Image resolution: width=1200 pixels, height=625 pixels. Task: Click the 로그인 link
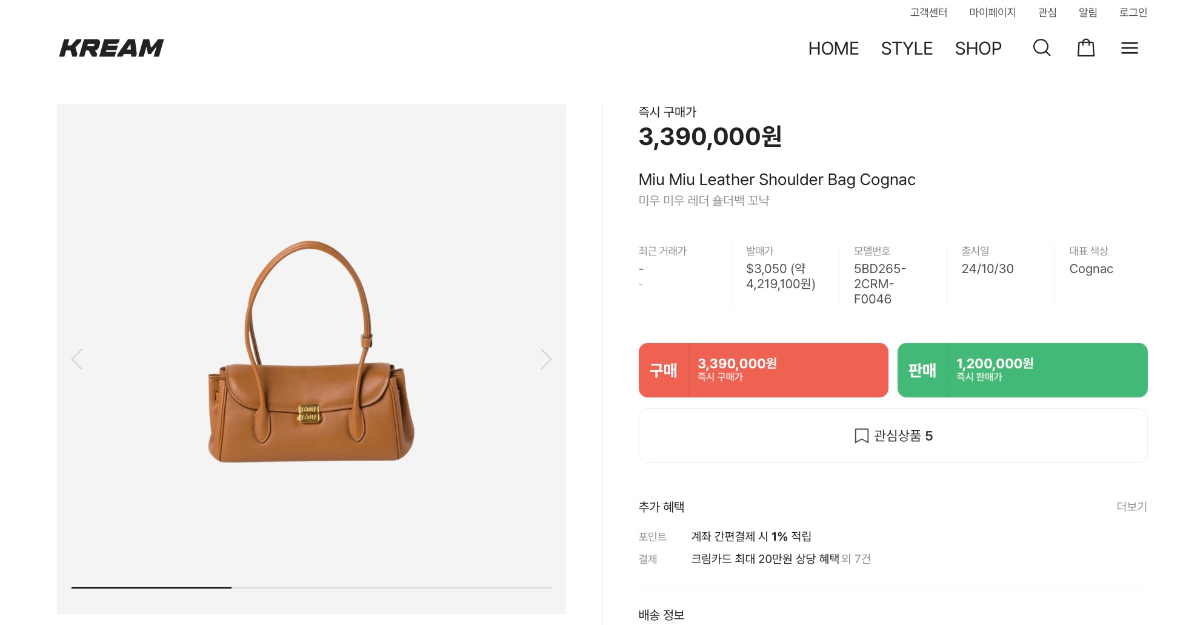[1133, 13]
